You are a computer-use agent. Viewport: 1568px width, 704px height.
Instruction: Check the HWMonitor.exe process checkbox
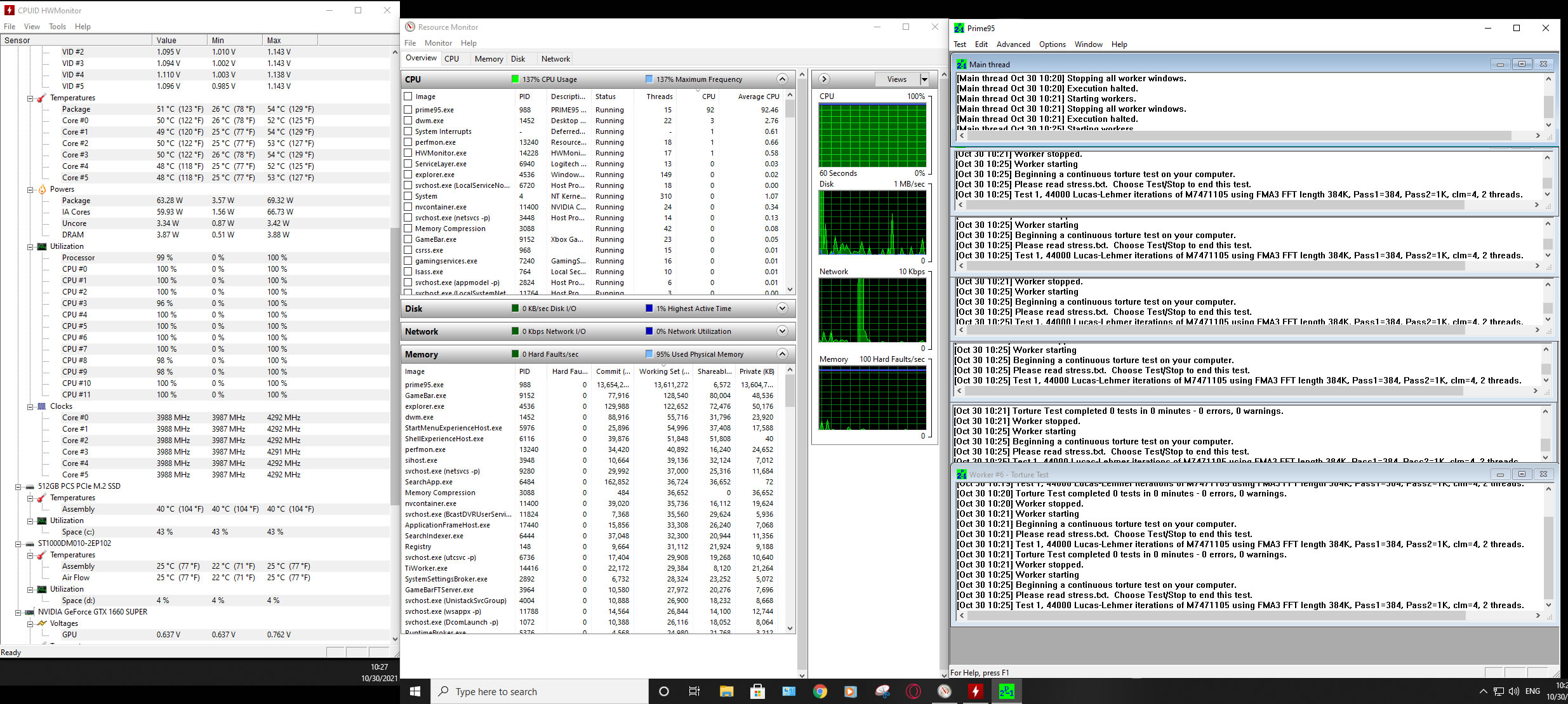[x=408, y=153]
